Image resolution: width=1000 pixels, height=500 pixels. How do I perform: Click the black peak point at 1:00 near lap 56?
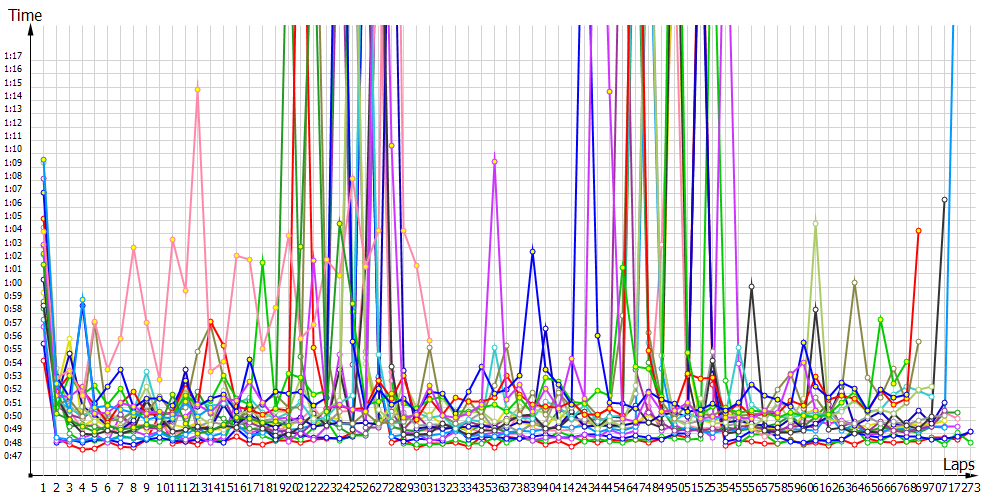click(x=751, y=286)
